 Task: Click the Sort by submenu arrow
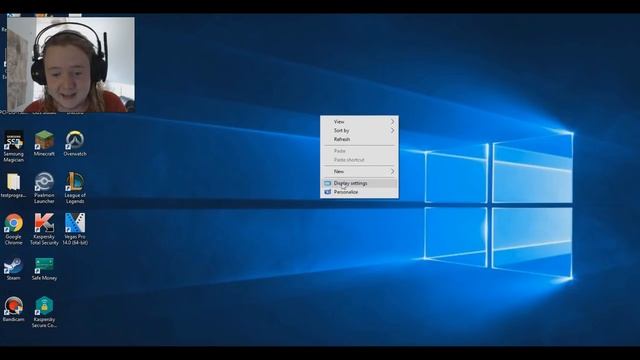point(392,131)
